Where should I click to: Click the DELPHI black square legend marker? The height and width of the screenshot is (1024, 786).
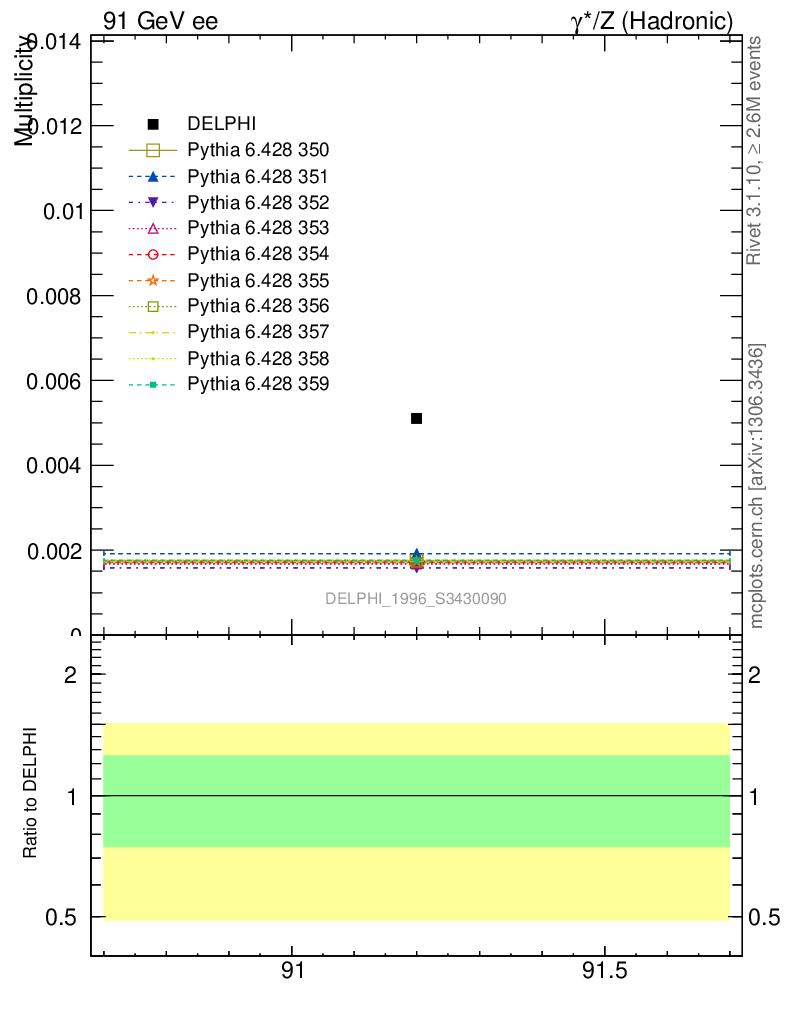153,124
